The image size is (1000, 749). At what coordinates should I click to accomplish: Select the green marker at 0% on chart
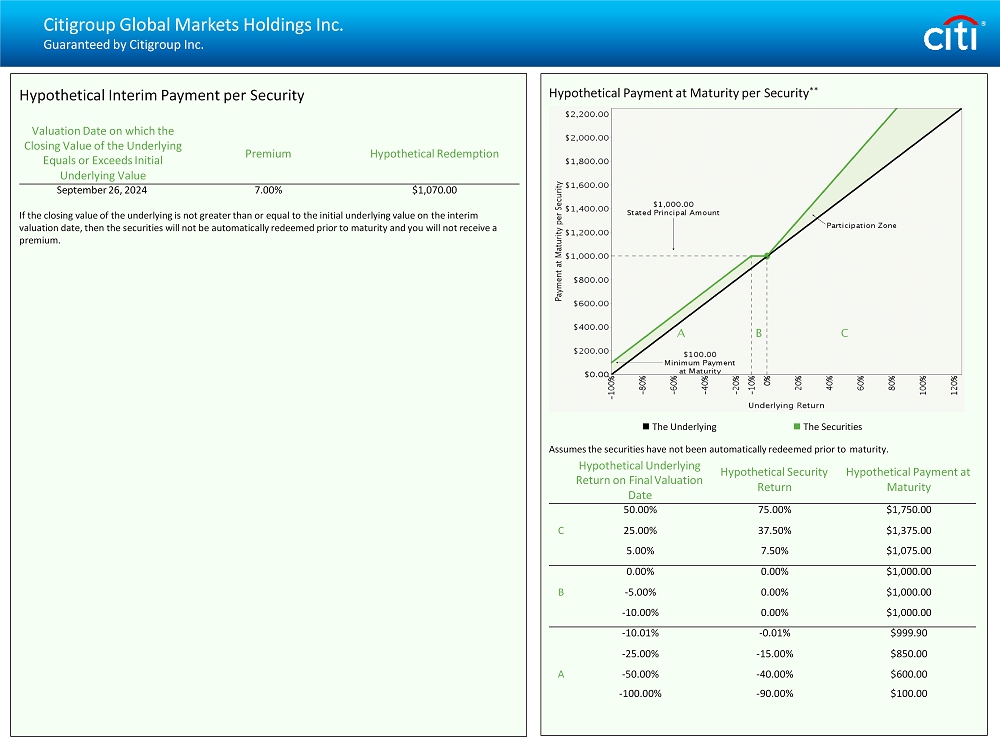pos(767,256)
